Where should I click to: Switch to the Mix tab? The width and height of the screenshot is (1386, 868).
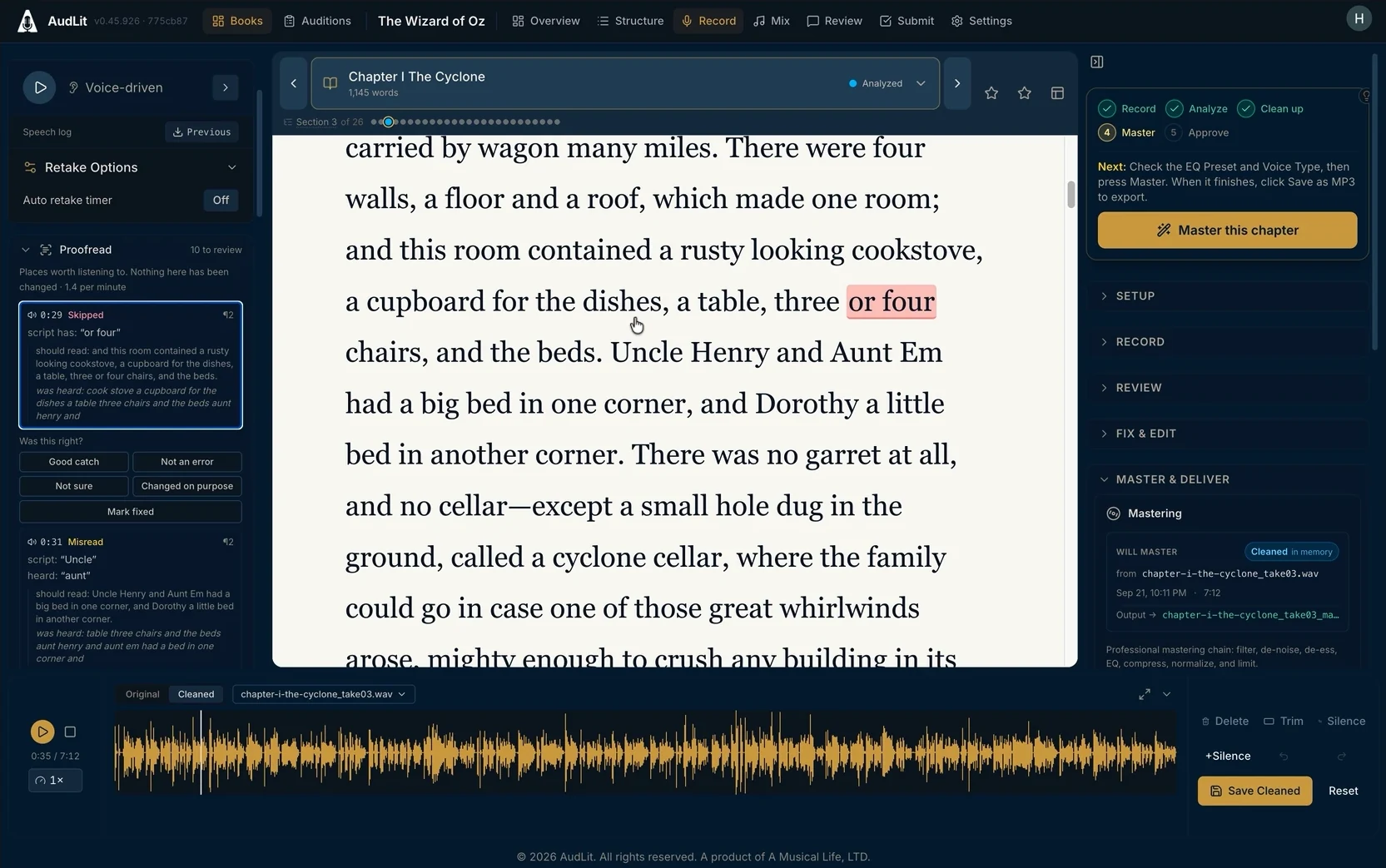pyautogui.click(x=772, y=21)
